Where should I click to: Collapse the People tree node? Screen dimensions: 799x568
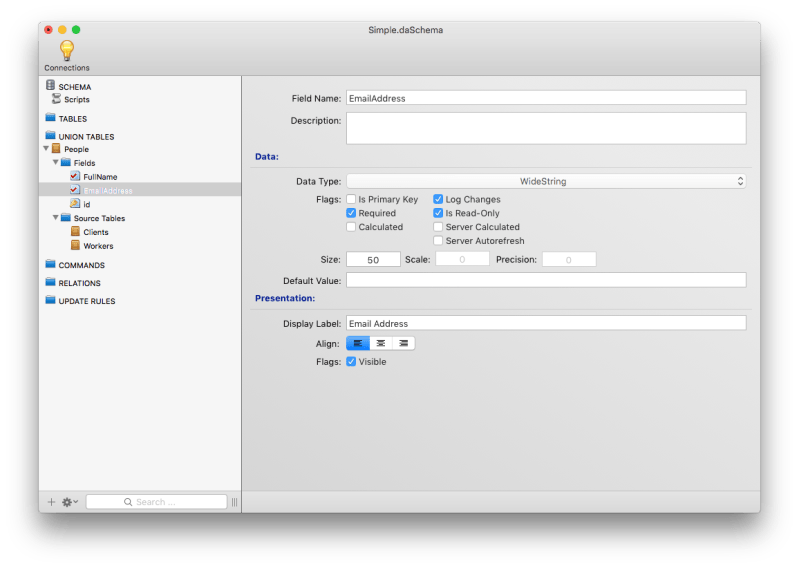46,149
